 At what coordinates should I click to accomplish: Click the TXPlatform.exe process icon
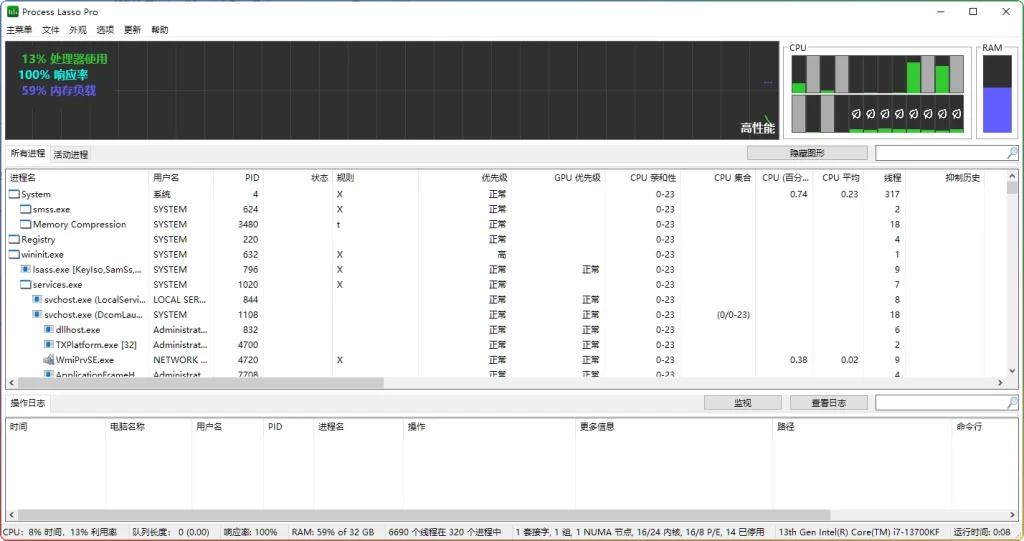(x=48, y=344)
